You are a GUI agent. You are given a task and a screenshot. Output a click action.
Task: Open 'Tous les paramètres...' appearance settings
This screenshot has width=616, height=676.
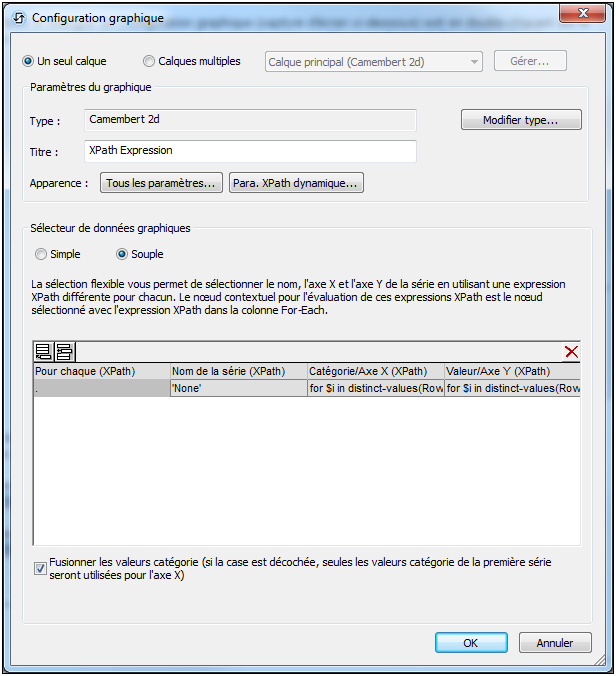click(x=162, y=183)
